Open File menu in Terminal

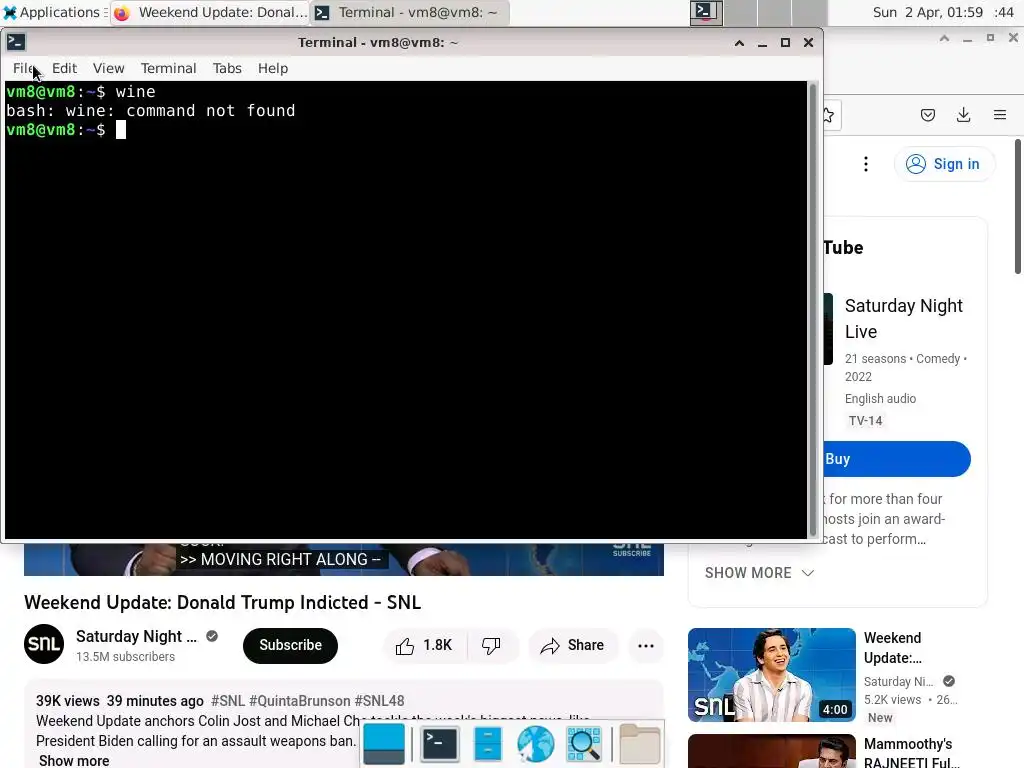[24, 68]
